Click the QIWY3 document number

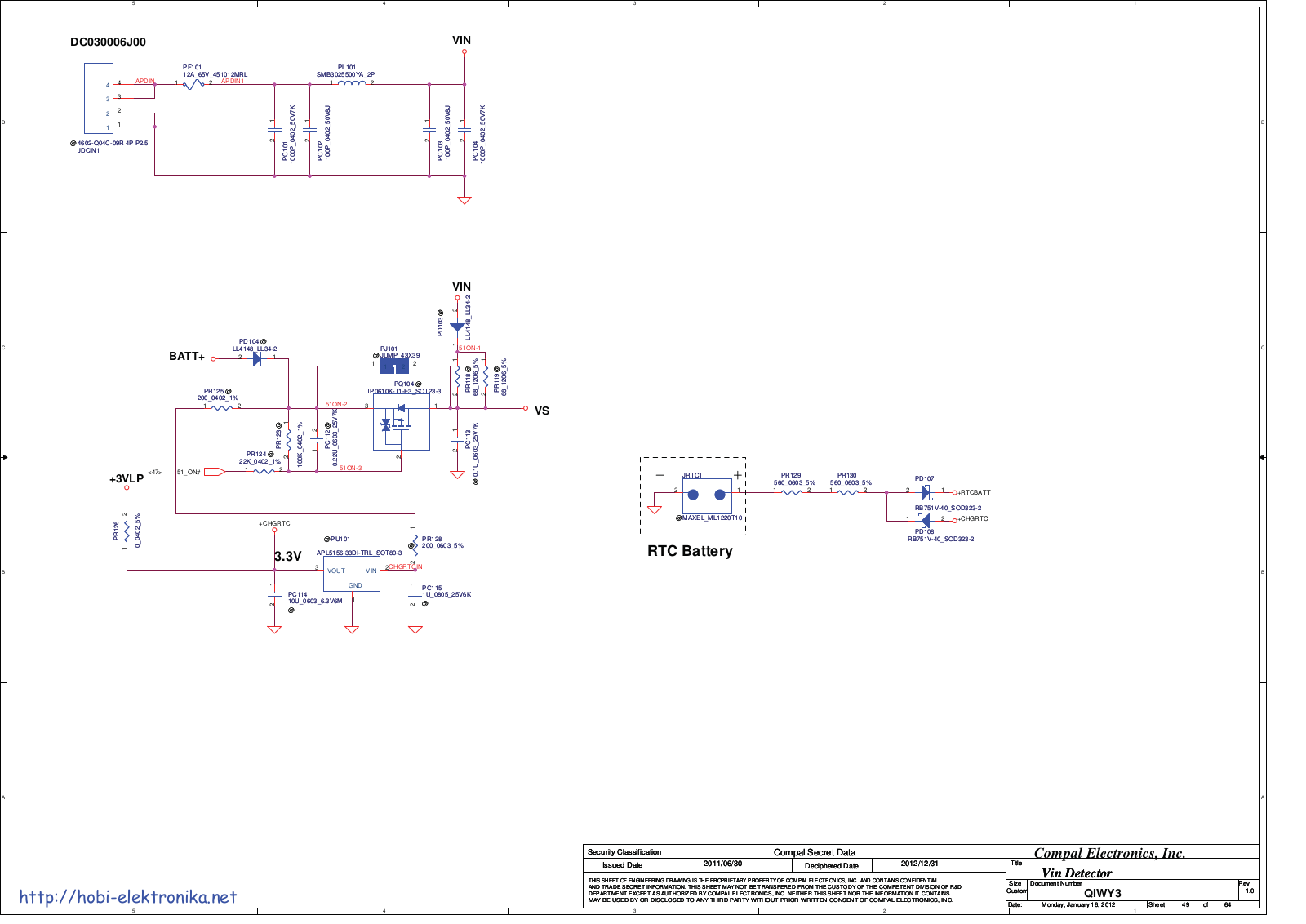click(1102, 893)
